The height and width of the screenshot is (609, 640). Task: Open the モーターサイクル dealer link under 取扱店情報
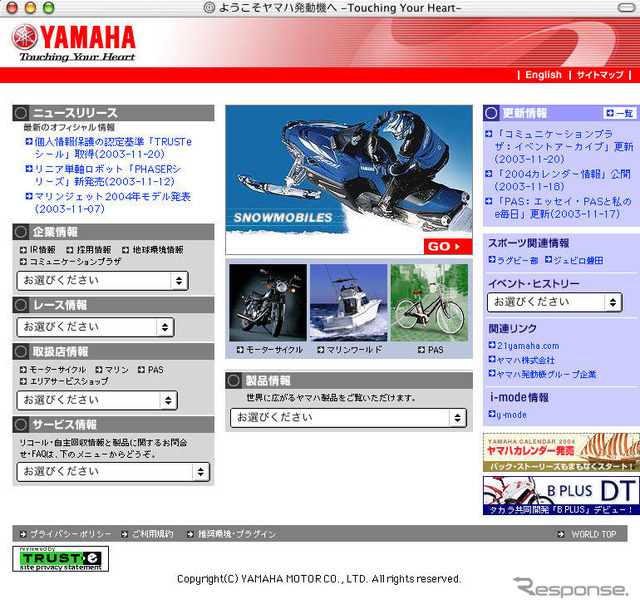coord(58,370)
